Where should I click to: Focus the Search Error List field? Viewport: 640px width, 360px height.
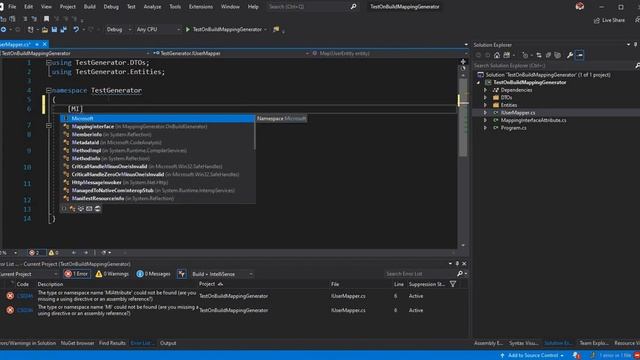tap(420, 274)
